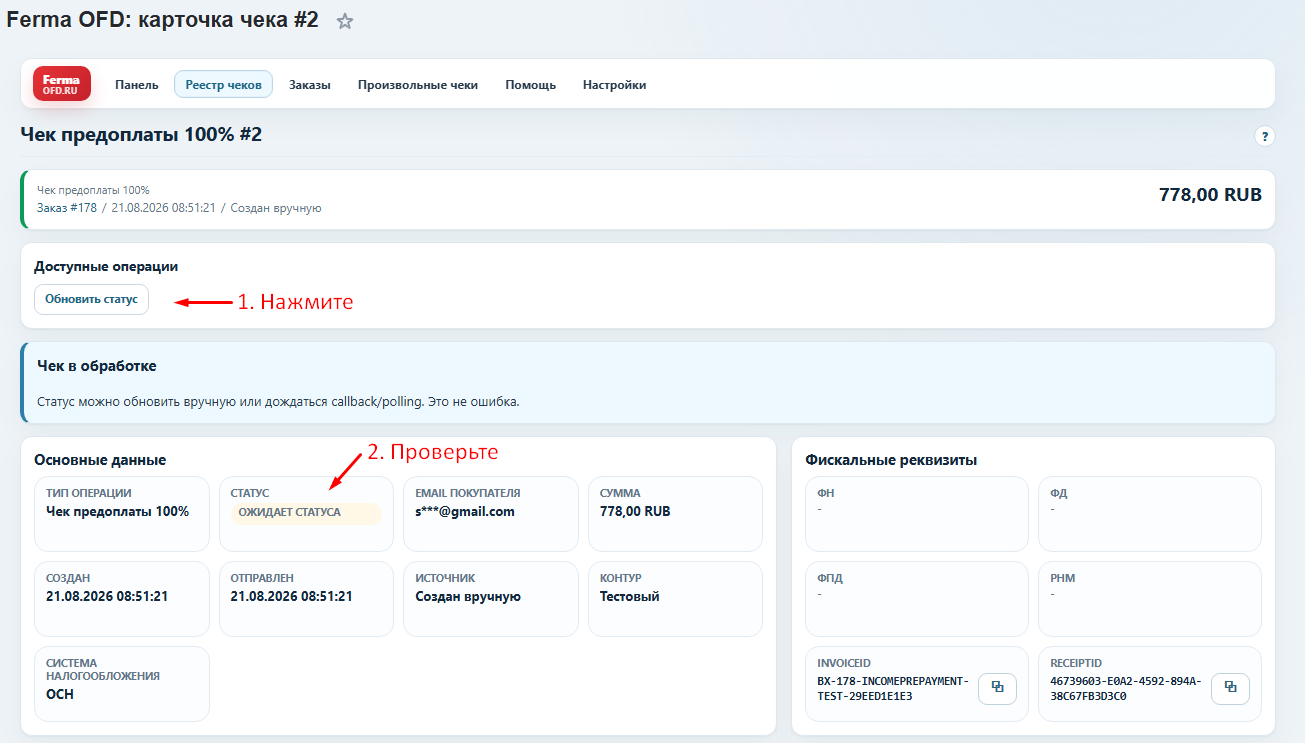Click the Отправлен date value
This screenshot has height=743, width=1305.
[291, 596]
